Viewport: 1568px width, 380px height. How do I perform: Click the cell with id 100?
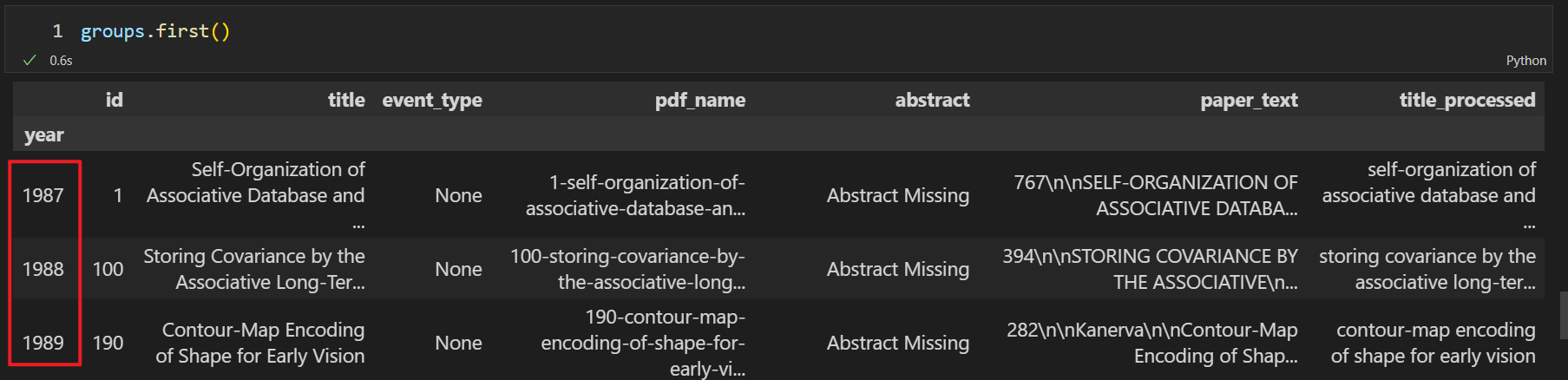point(108,269)
